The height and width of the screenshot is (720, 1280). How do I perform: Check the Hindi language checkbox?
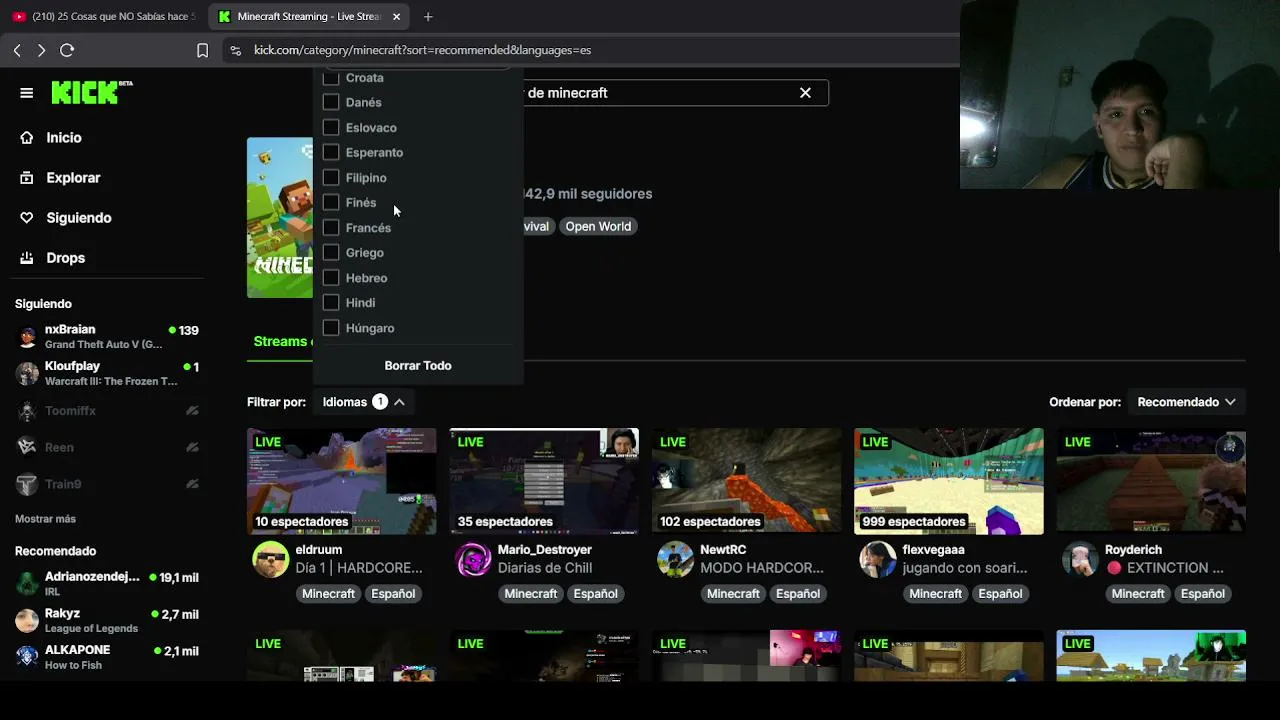point(331,302)
